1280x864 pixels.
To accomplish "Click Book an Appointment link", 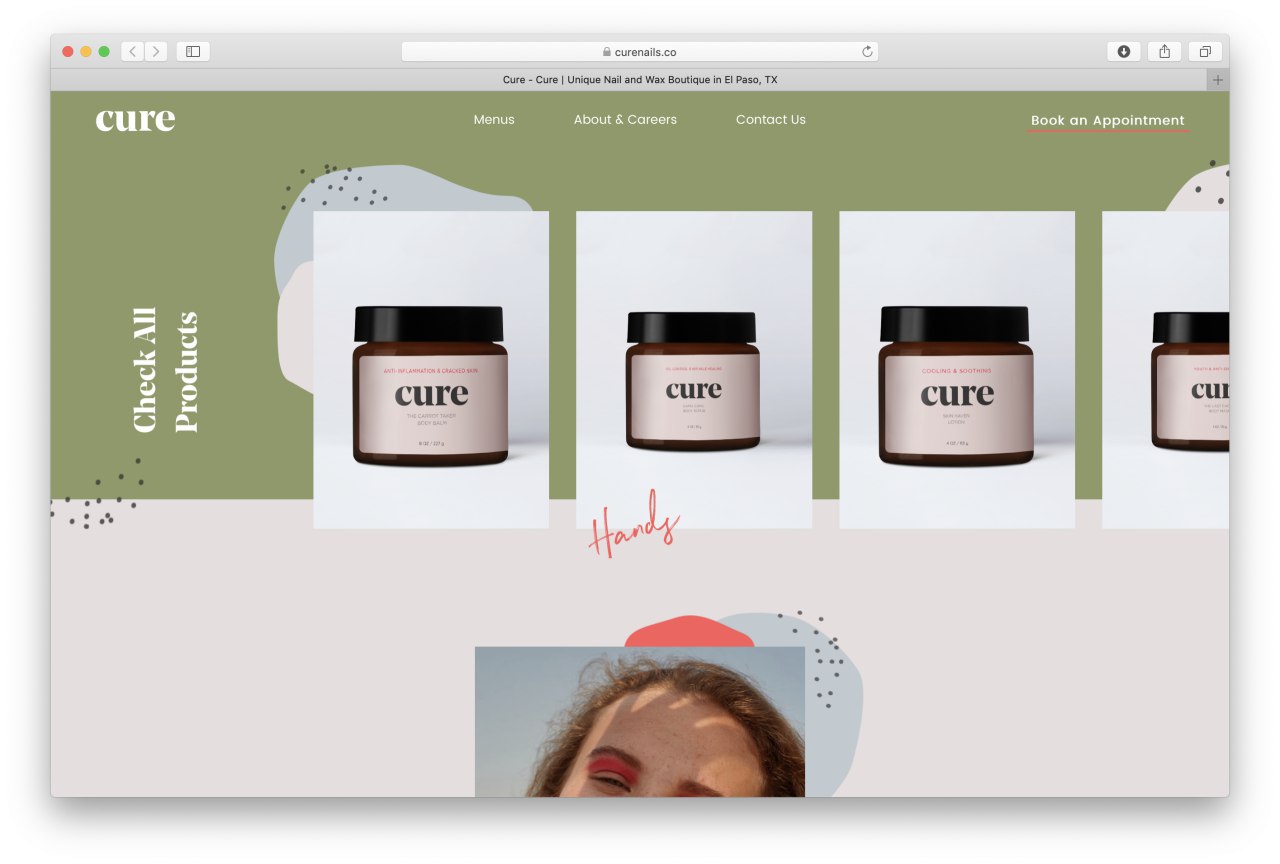I will tap(1108, 121).
